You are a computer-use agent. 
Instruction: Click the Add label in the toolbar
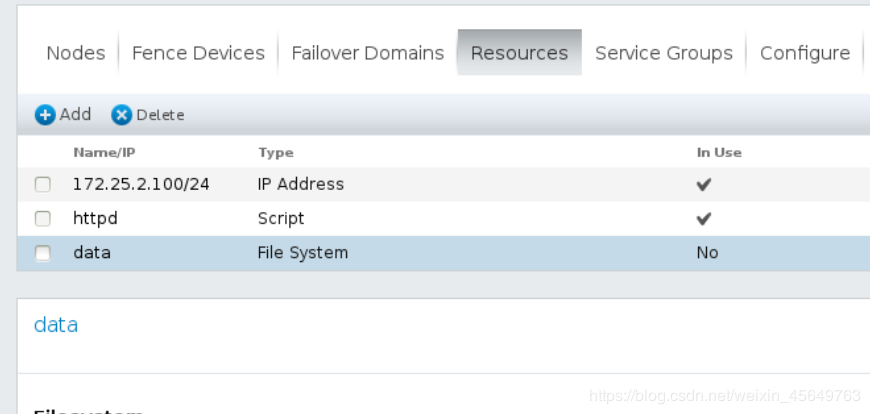click(75, 114)
